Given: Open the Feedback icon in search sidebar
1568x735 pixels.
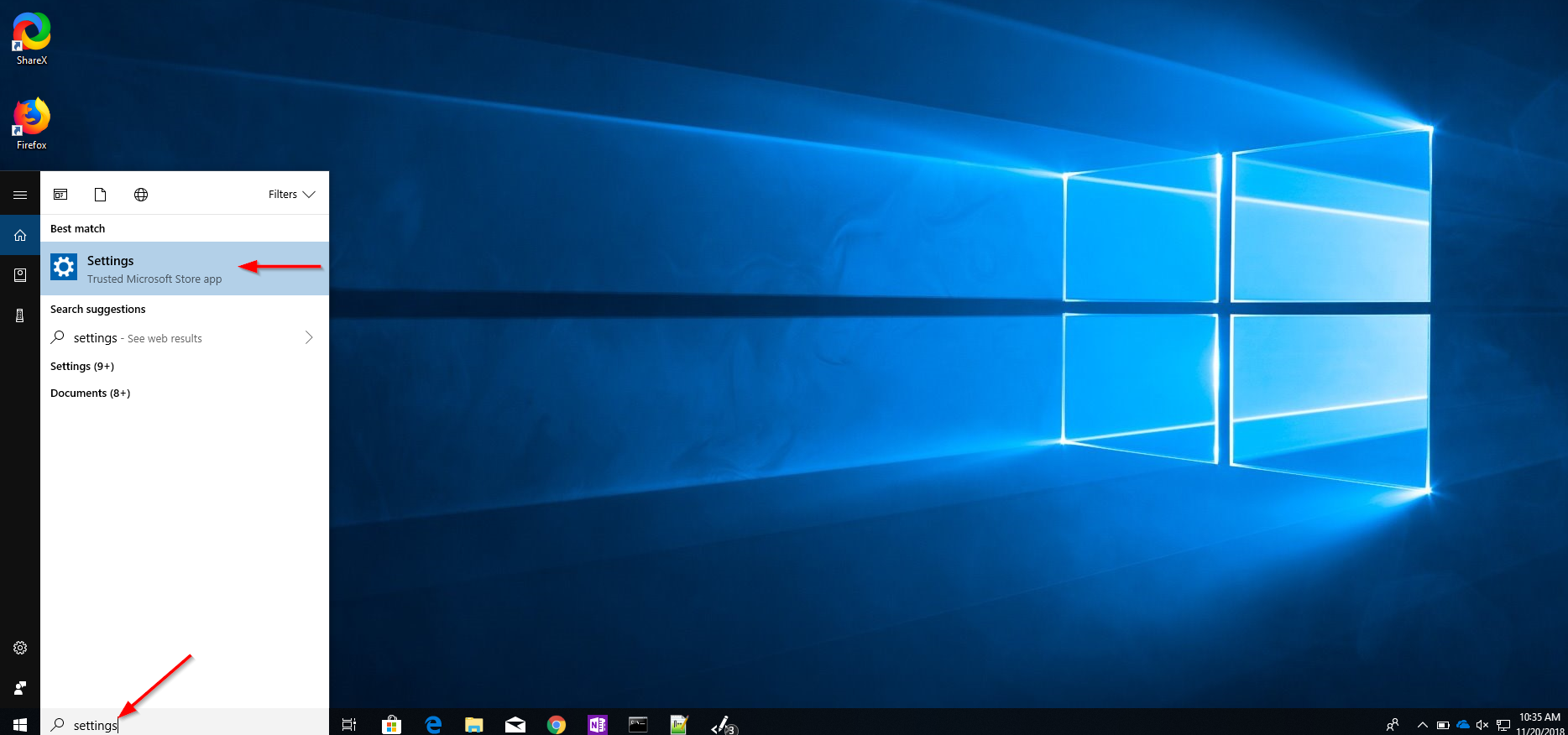Looking at the screenshot, I should tap(20, 688).
